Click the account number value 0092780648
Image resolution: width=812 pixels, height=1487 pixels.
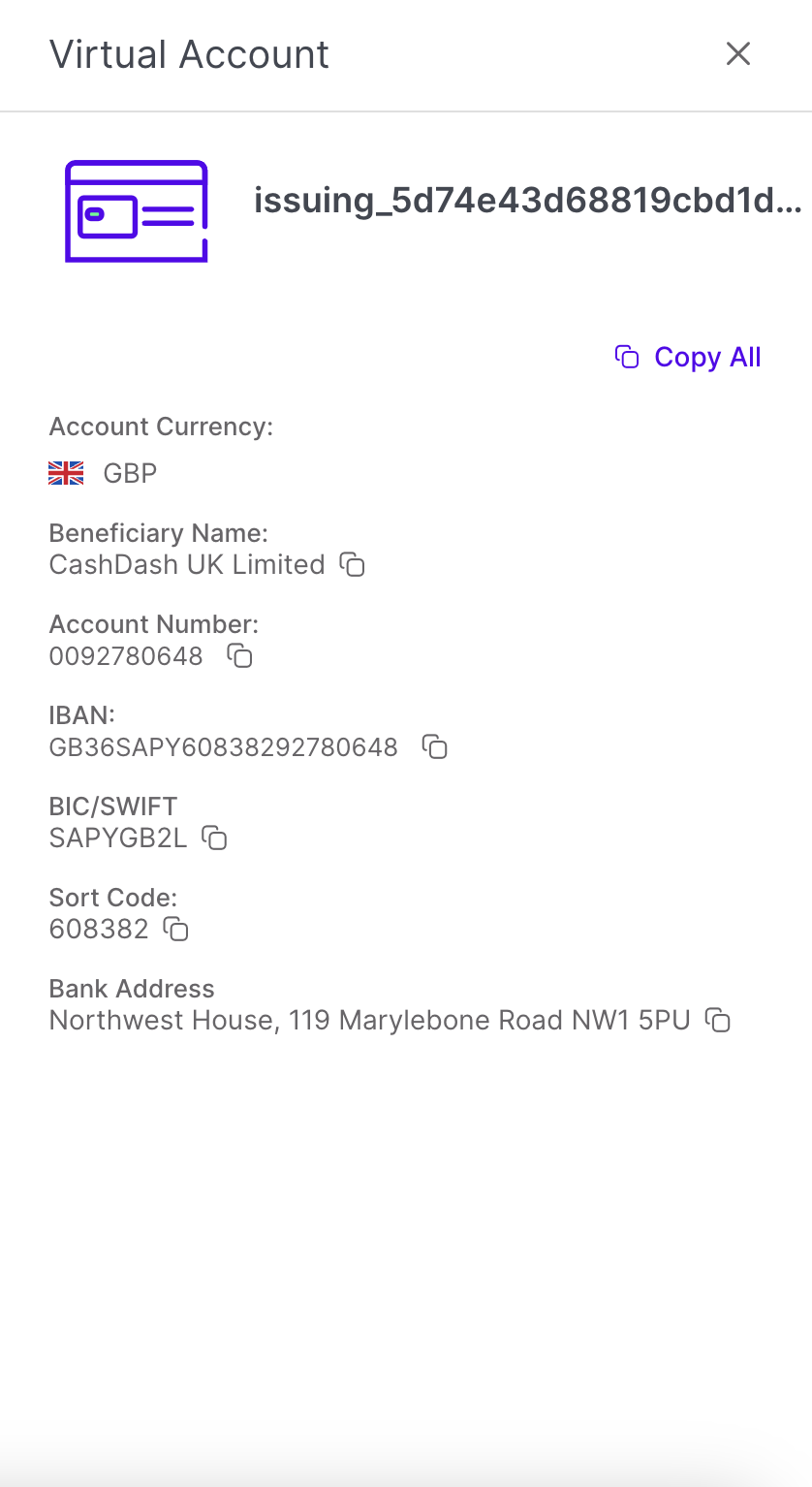[126, 656]
